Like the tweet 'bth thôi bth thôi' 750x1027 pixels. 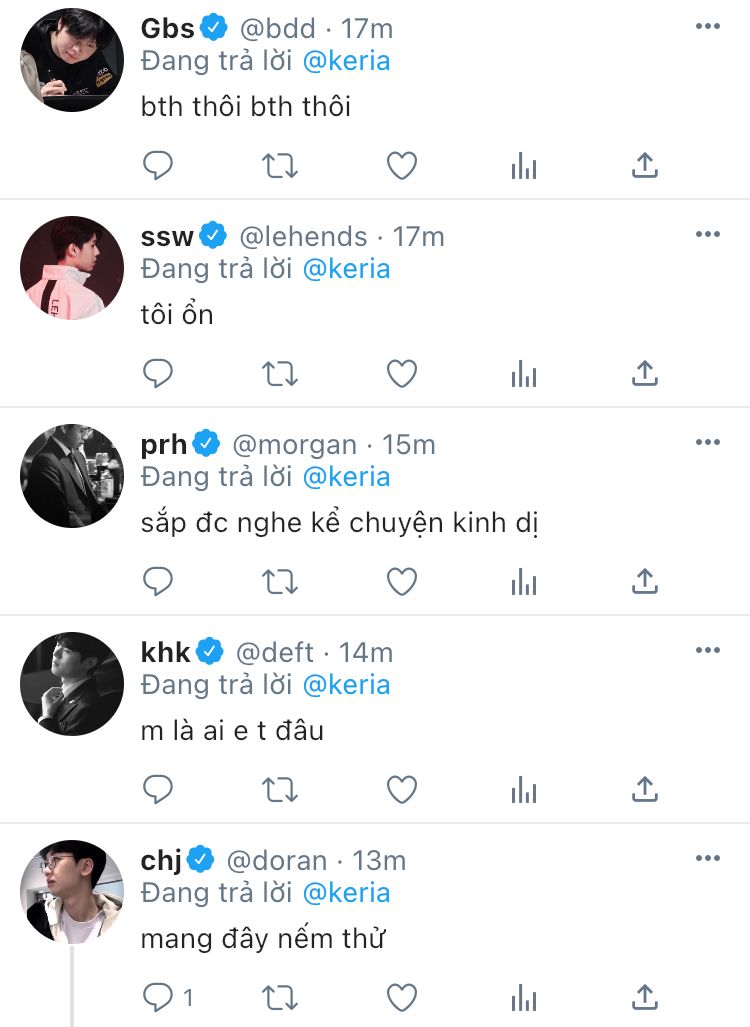(402, 165)
